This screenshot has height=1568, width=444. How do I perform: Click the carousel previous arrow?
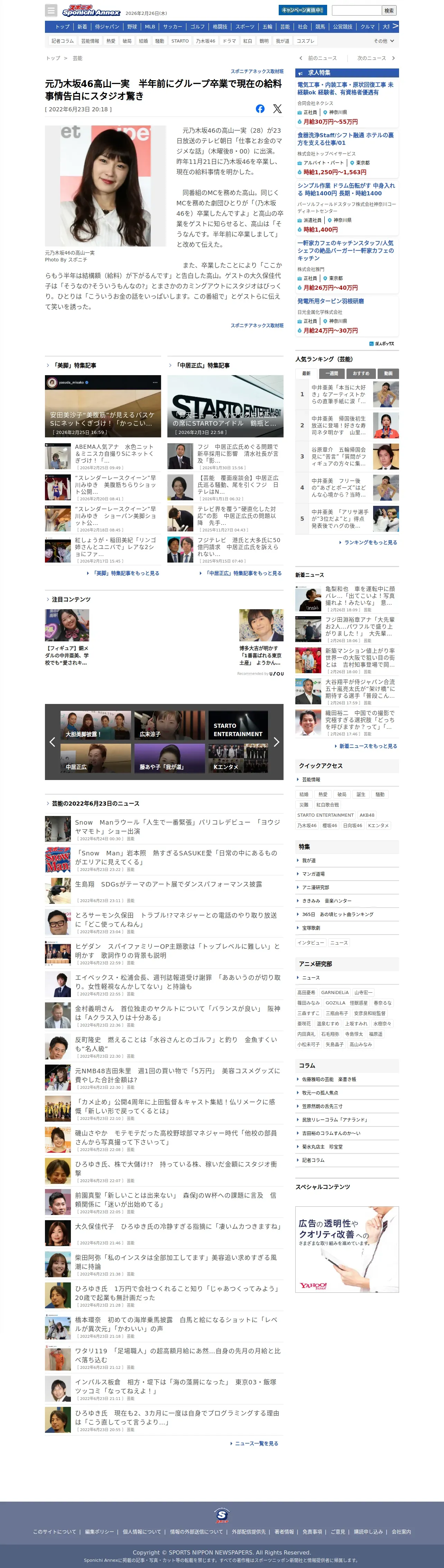[52, 741]
